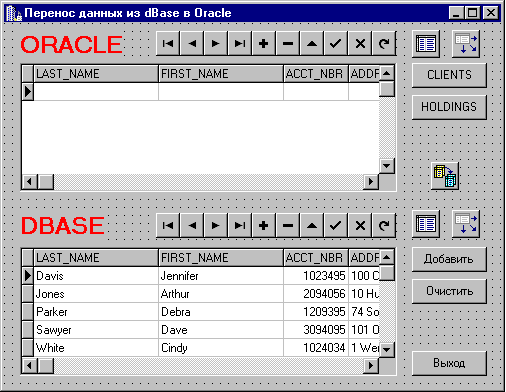Click the Выход button
The image size is (506, 392).
(x=449, y=363)
